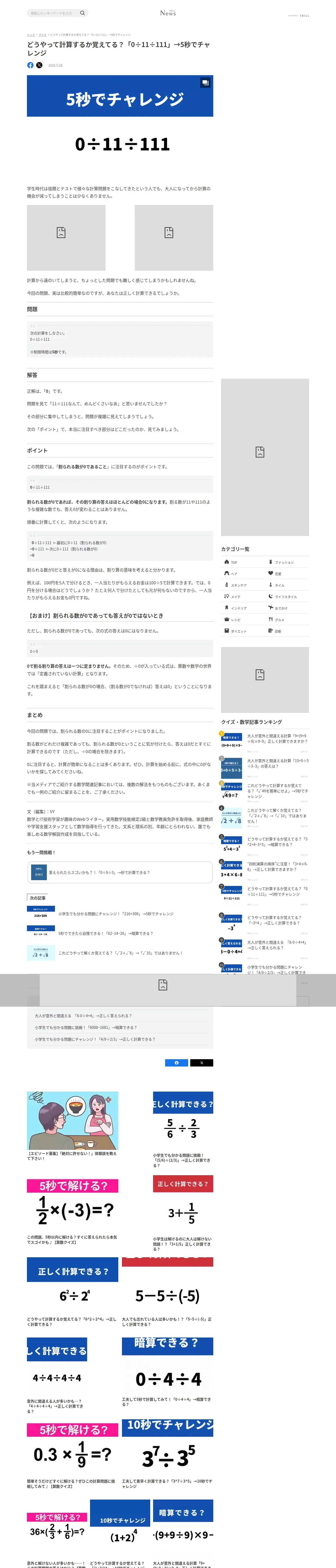This screenshot has height=1568, width=336.
Task: Open the News logo at top center
Action: tap(168, 13)
